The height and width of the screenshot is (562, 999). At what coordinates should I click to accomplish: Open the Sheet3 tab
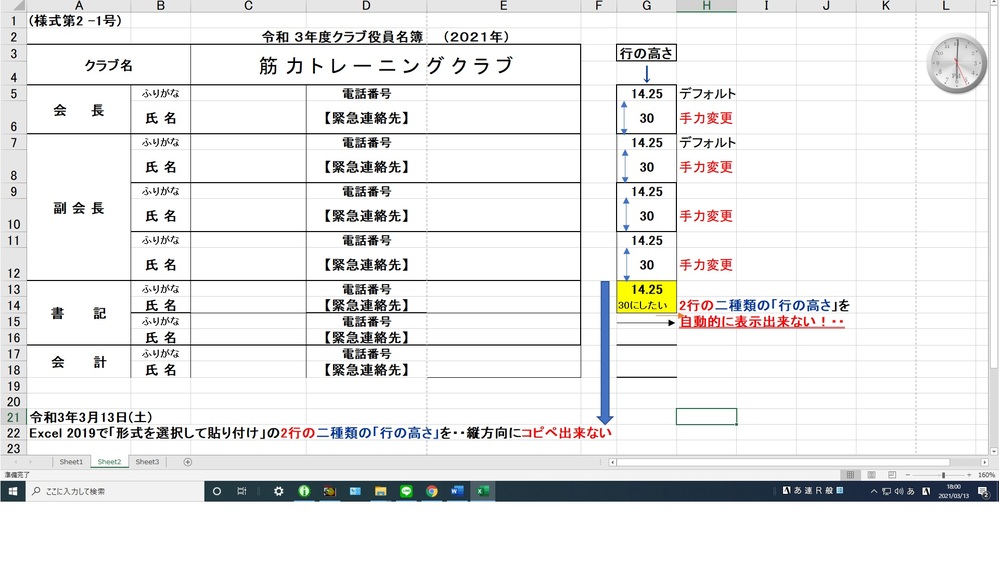tap(147, 462)
